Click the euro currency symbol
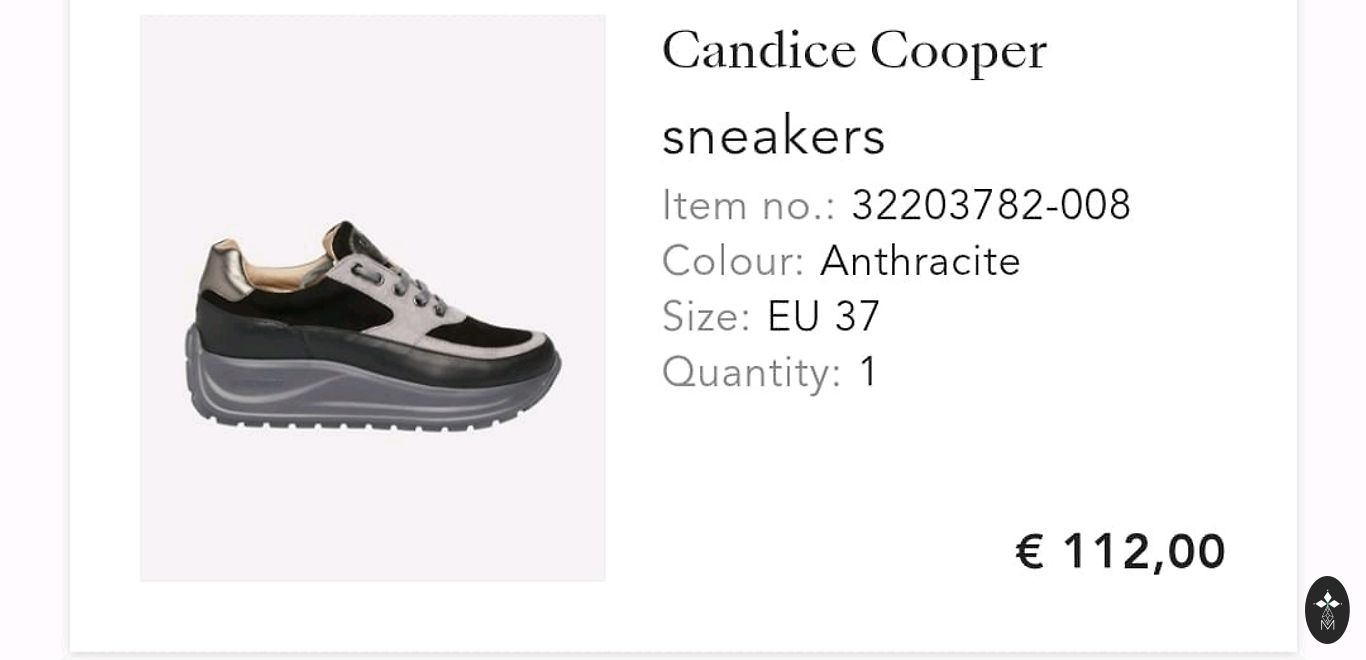Image resolution: width=1366 pixels, height=660 pixels. coord(1030,551)
